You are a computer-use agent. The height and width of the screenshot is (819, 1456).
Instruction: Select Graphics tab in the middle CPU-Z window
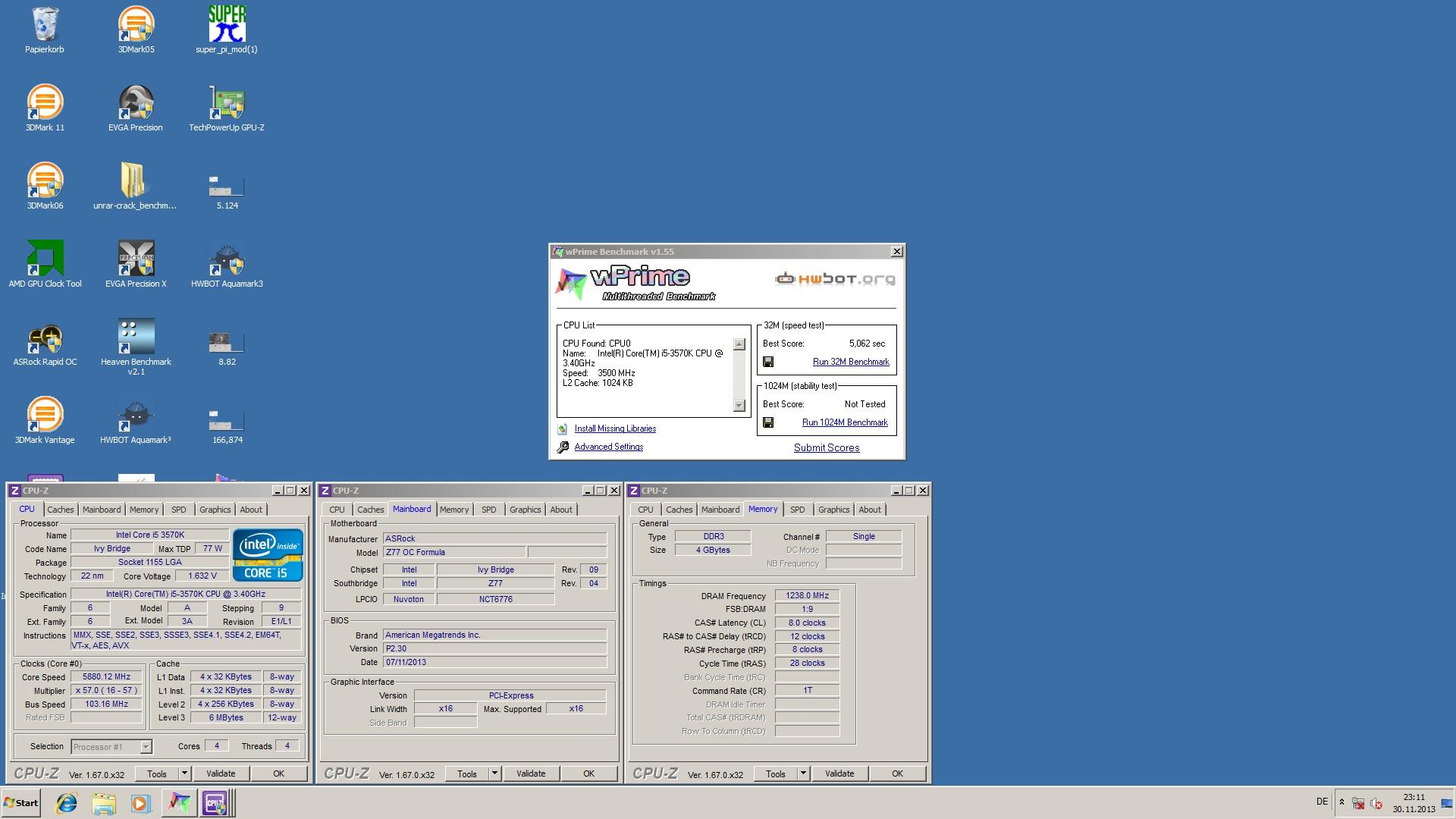(x=526, y=510)
